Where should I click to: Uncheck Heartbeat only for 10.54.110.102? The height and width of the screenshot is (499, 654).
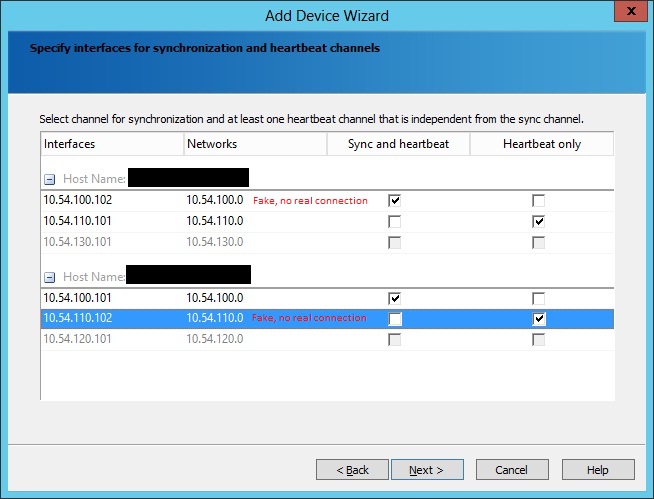[x=538, y=319]
